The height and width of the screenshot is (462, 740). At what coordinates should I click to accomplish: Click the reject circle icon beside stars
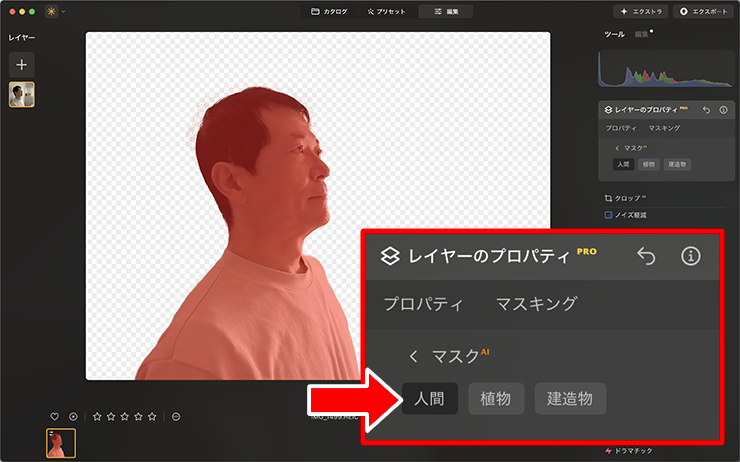(x=176, y=417)
